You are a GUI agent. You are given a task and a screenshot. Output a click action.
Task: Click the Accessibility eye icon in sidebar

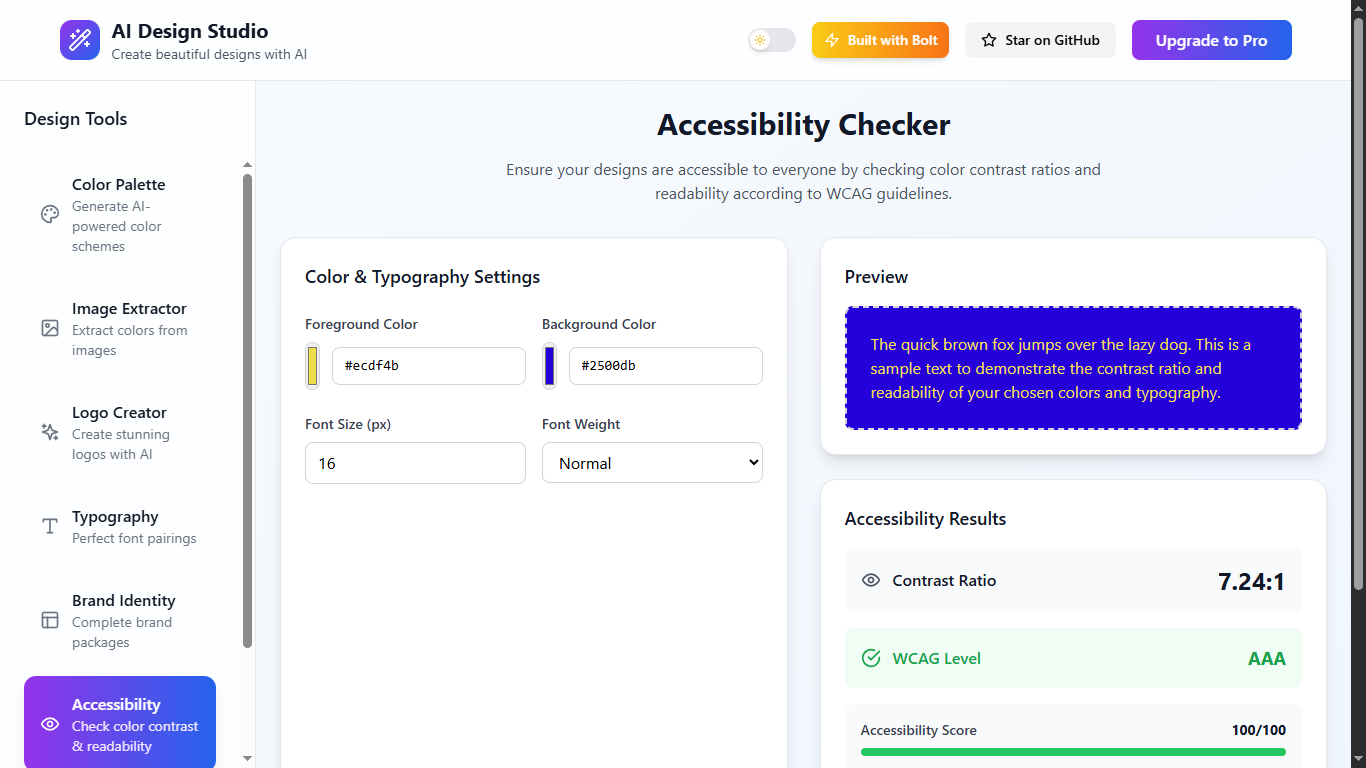coord(50,724)
